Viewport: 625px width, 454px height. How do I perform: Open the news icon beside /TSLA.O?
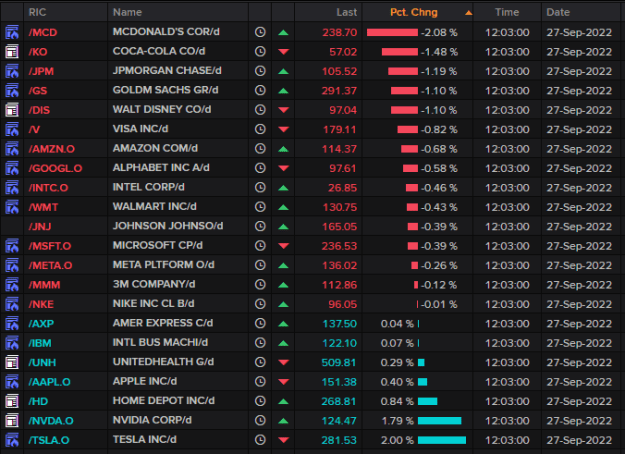click(12, 440)
